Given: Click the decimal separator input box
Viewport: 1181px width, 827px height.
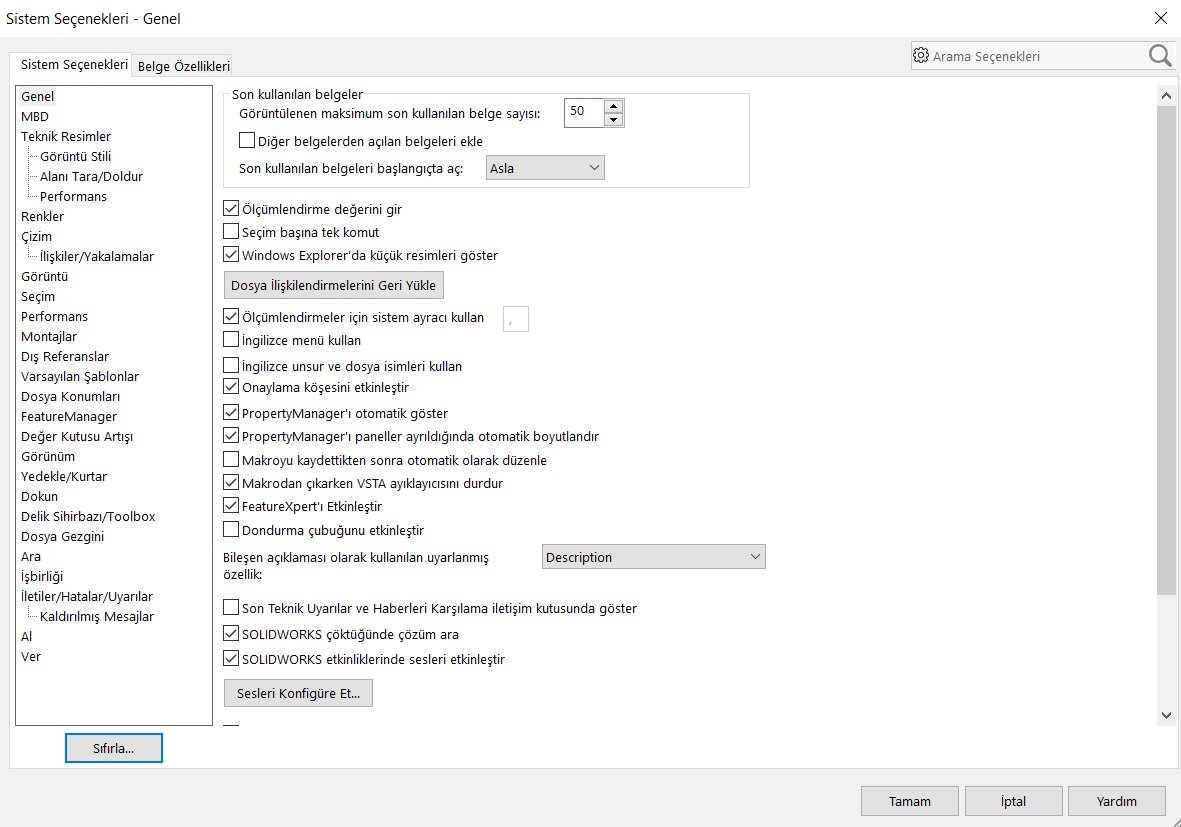Looking at the screenshot, I should (x=516, y=319).
